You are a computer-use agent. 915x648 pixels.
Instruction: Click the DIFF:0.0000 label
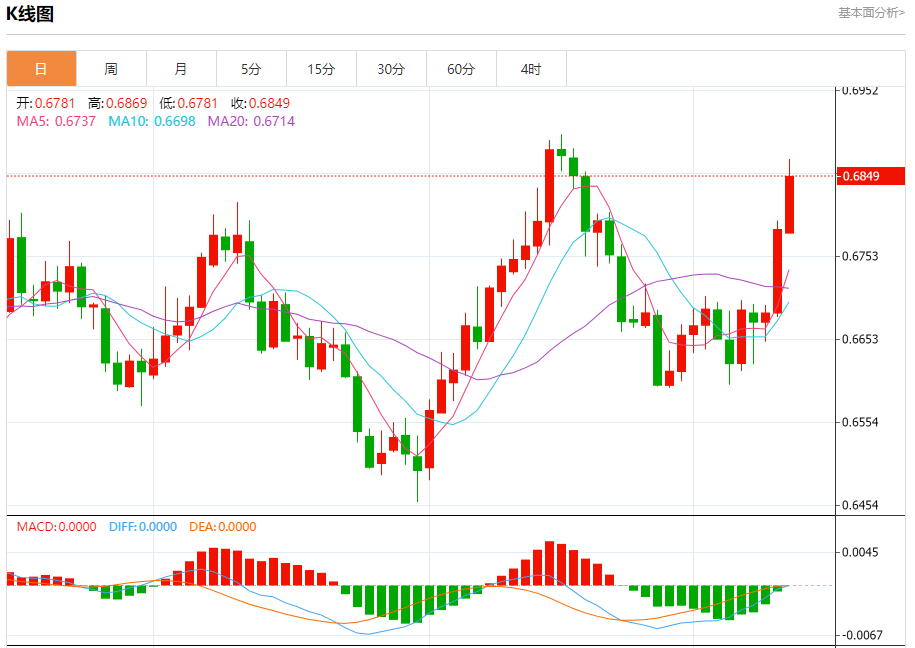(x=143, y=527)
